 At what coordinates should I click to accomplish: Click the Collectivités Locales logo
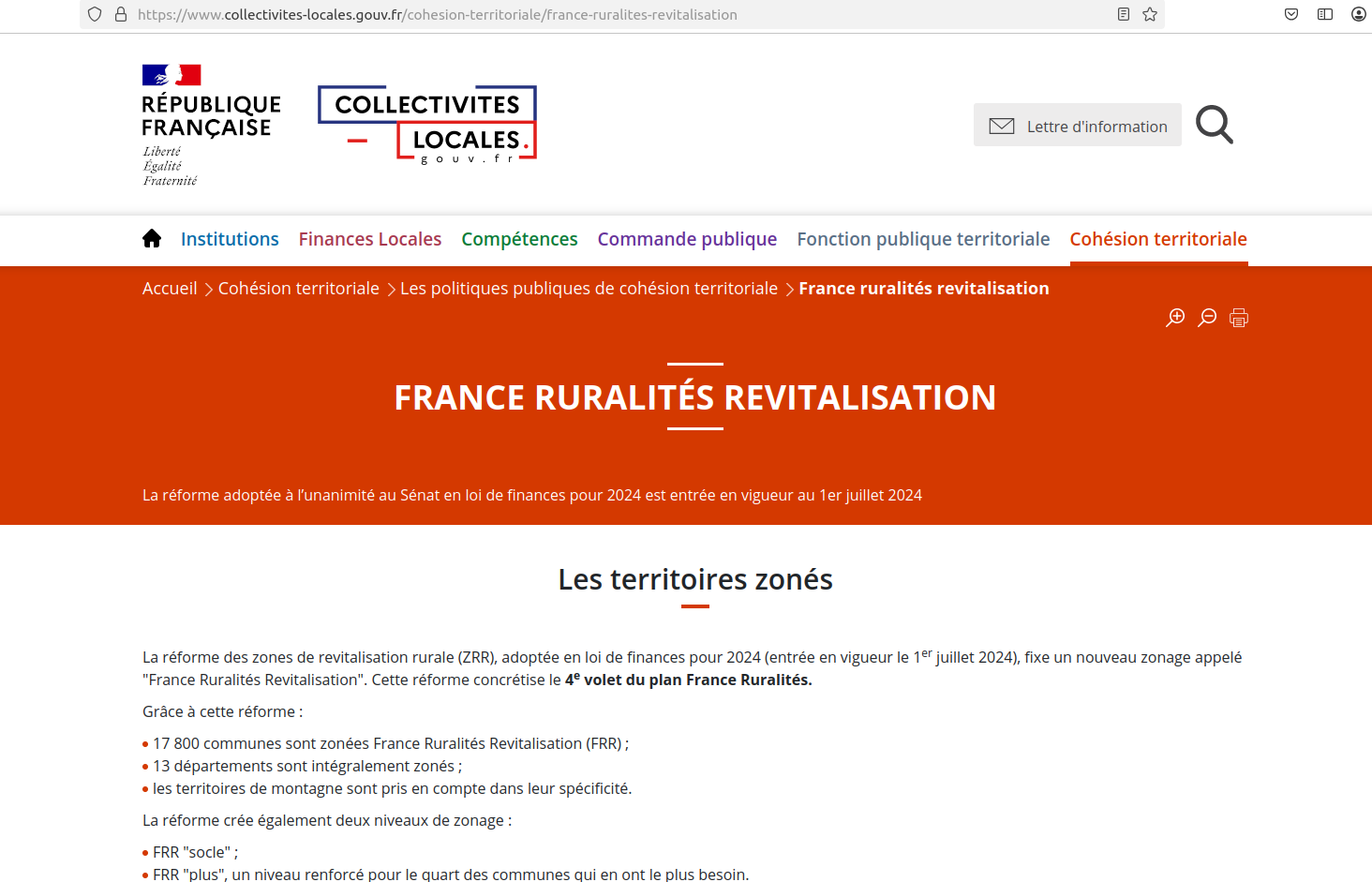pyautogui.click(x=427, y=125)
